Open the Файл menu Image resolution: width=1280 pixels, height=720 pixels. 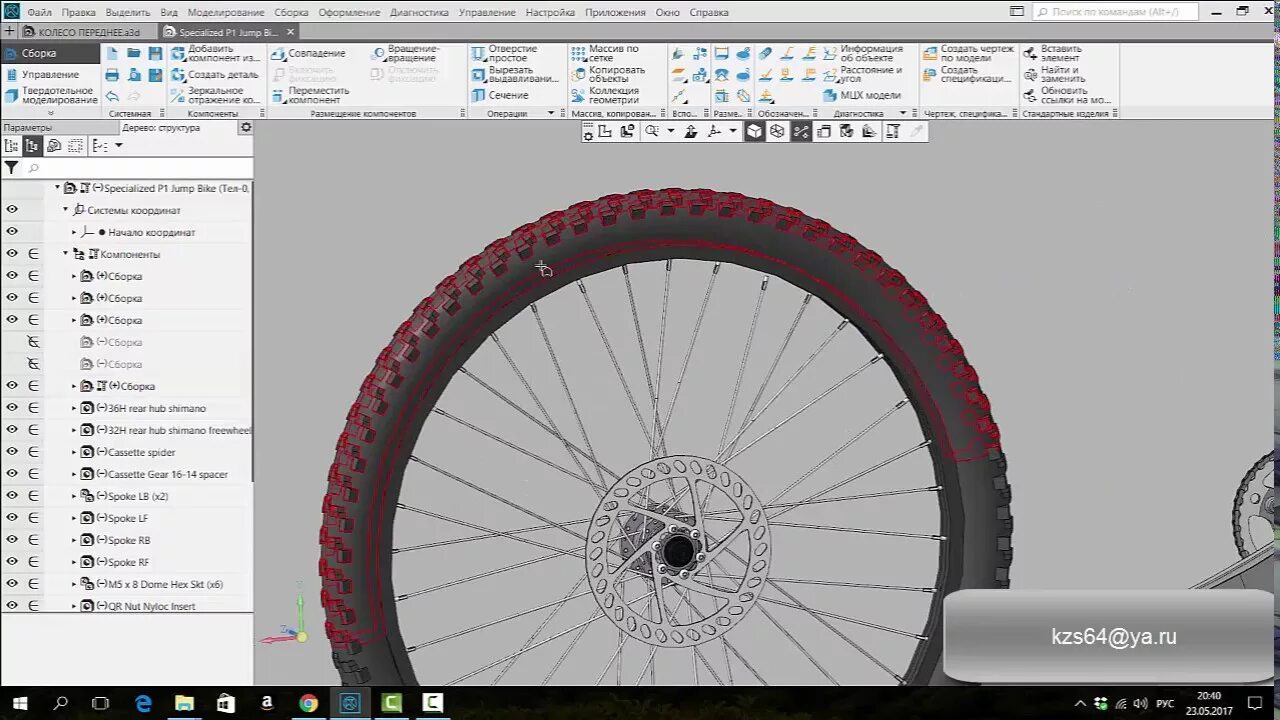pyautogui.click(x=40, y=13)
